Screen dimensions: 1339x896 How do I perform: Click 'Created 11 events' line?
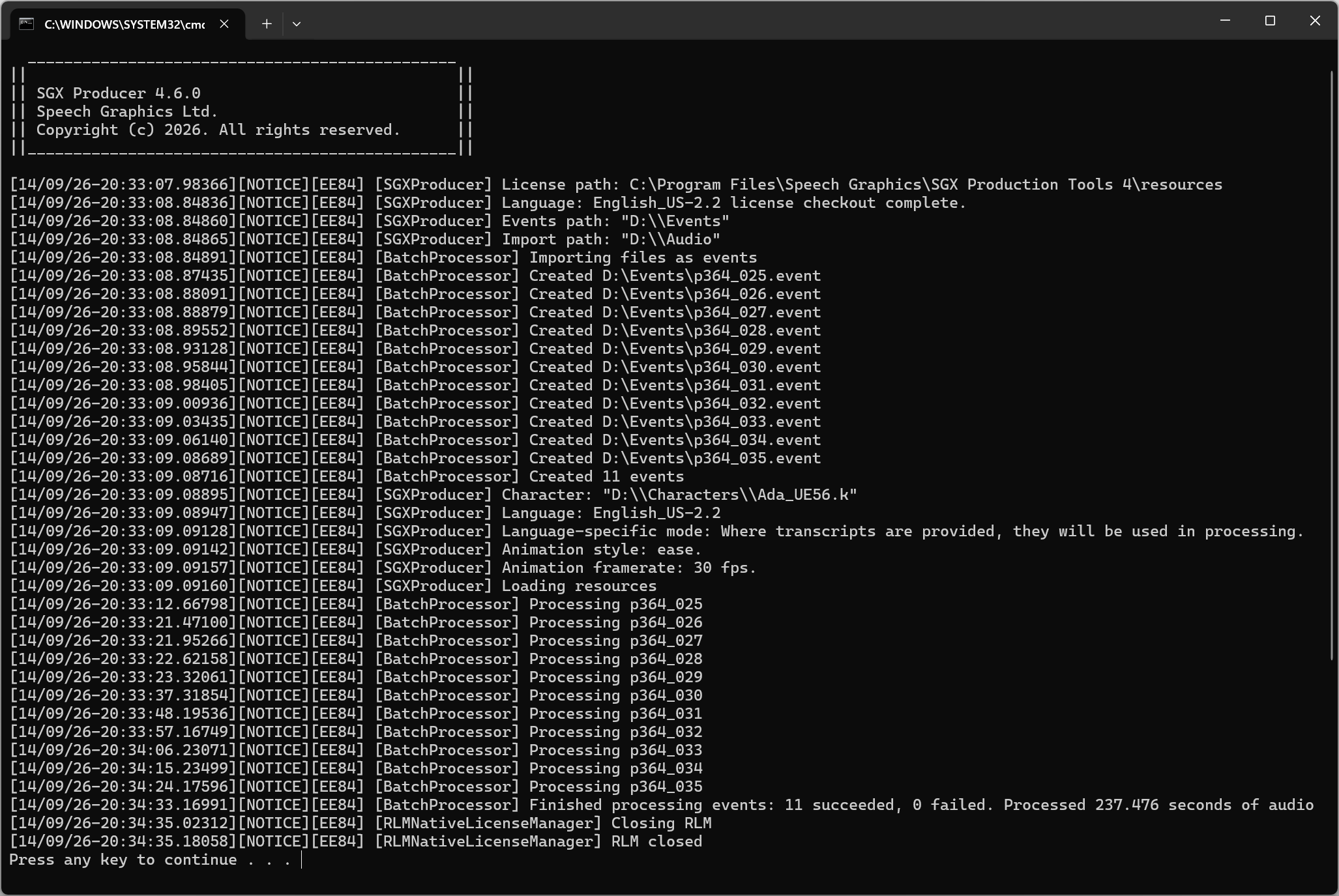[347, 476]
